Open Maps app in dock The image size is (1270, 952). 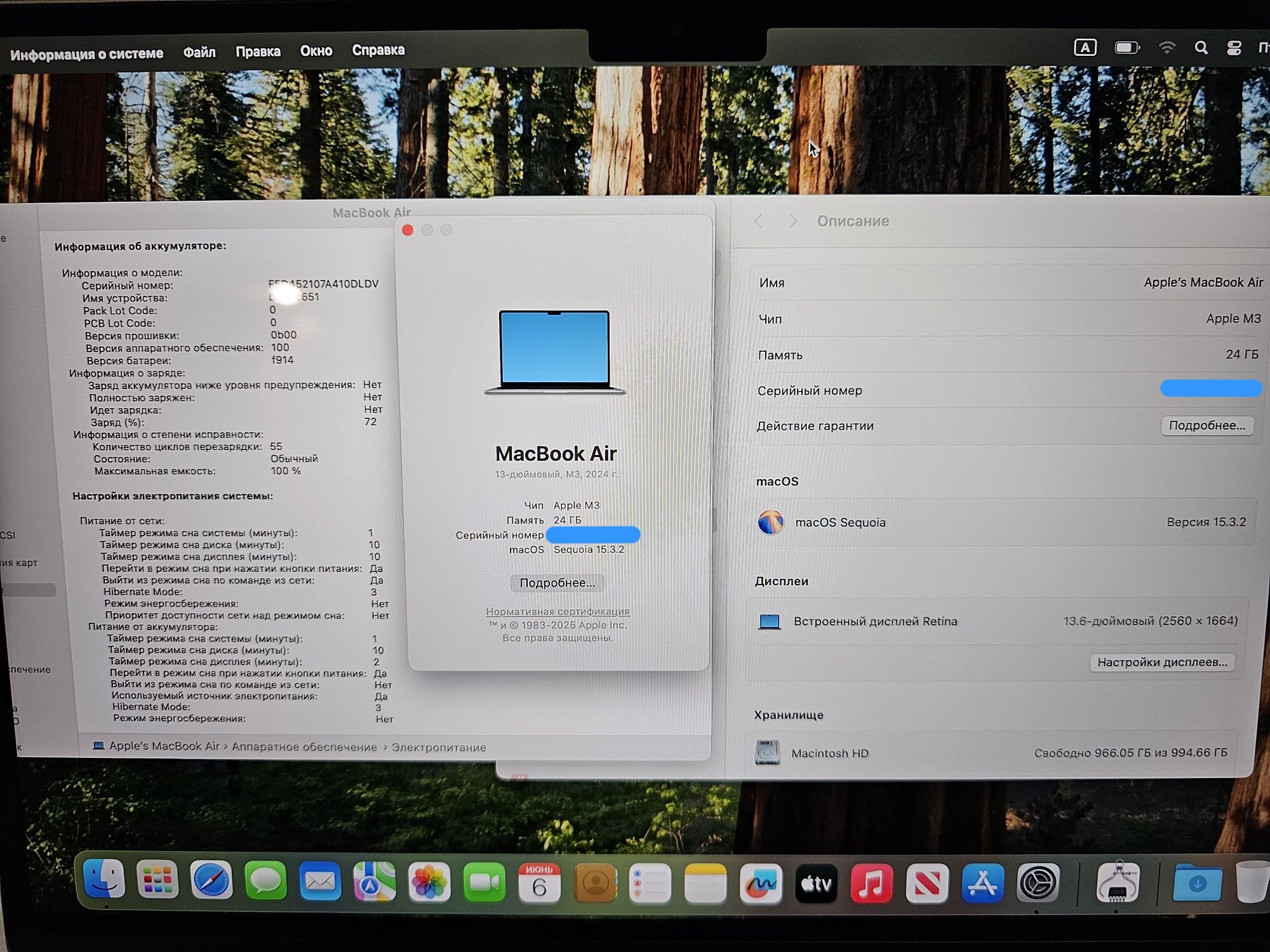[375, 882]
